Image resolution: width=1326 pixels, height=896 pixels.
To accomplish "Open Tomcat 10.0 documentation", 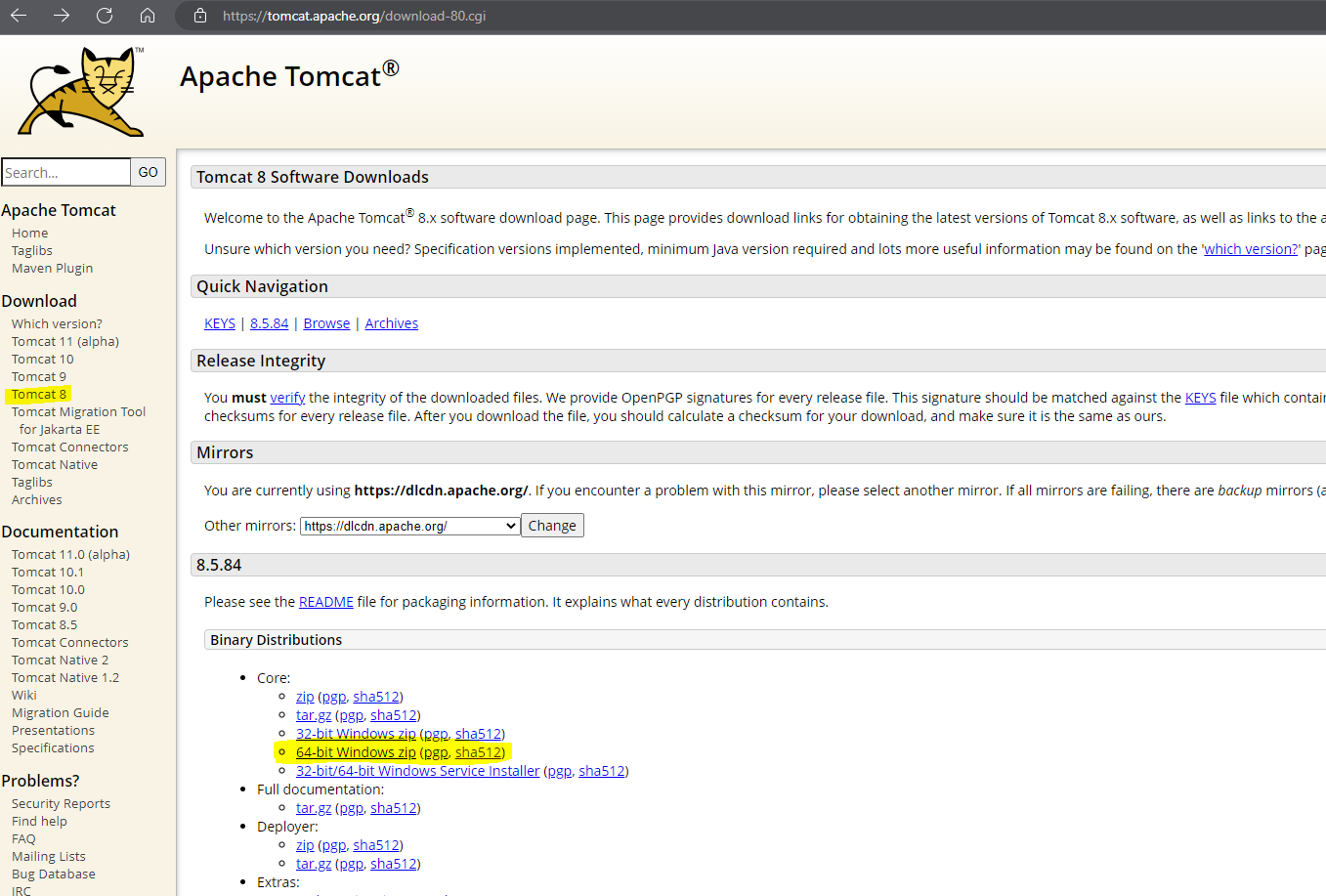I will (48, 589).
